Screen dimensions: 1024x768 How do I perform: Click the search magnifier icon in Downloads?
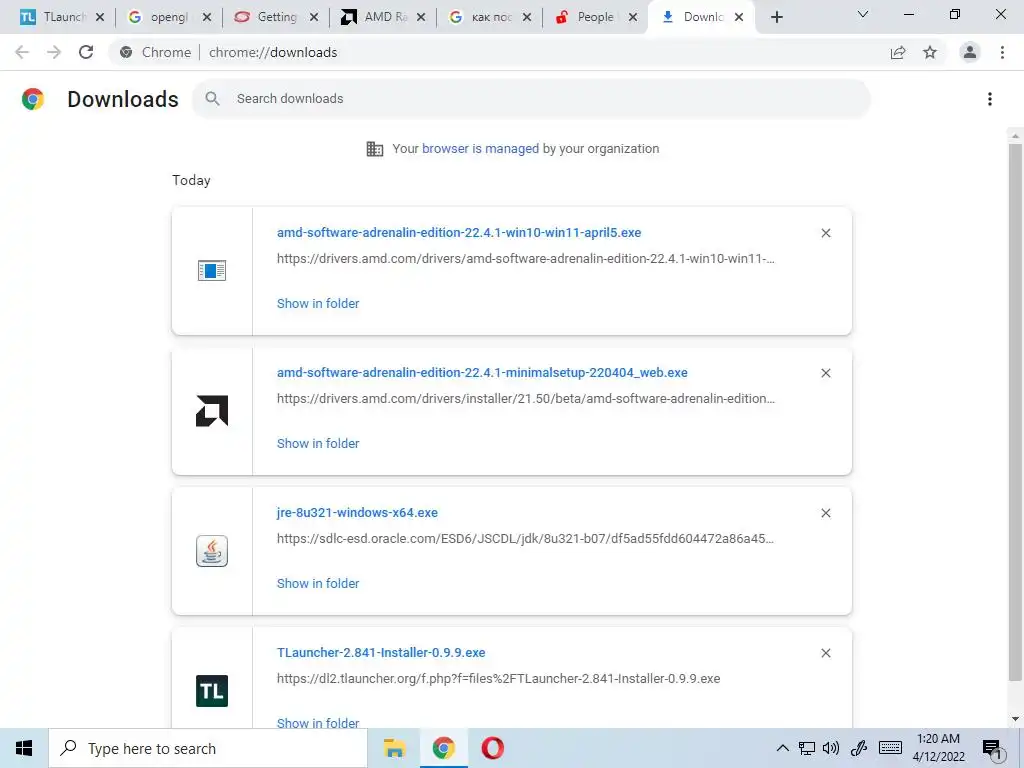coord(212,99)
